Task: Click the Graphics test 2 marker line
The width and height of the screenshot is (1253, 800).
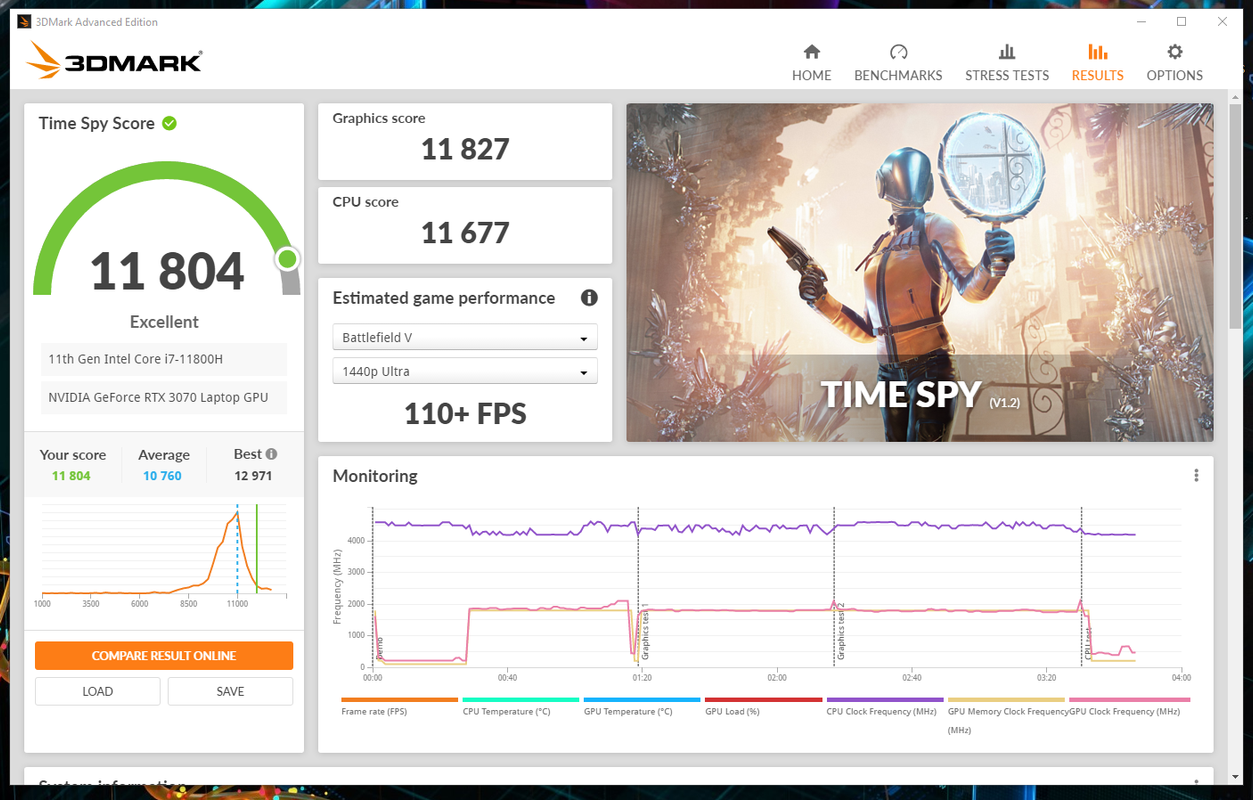Action: pyautogui.click(x=835, y=586)
